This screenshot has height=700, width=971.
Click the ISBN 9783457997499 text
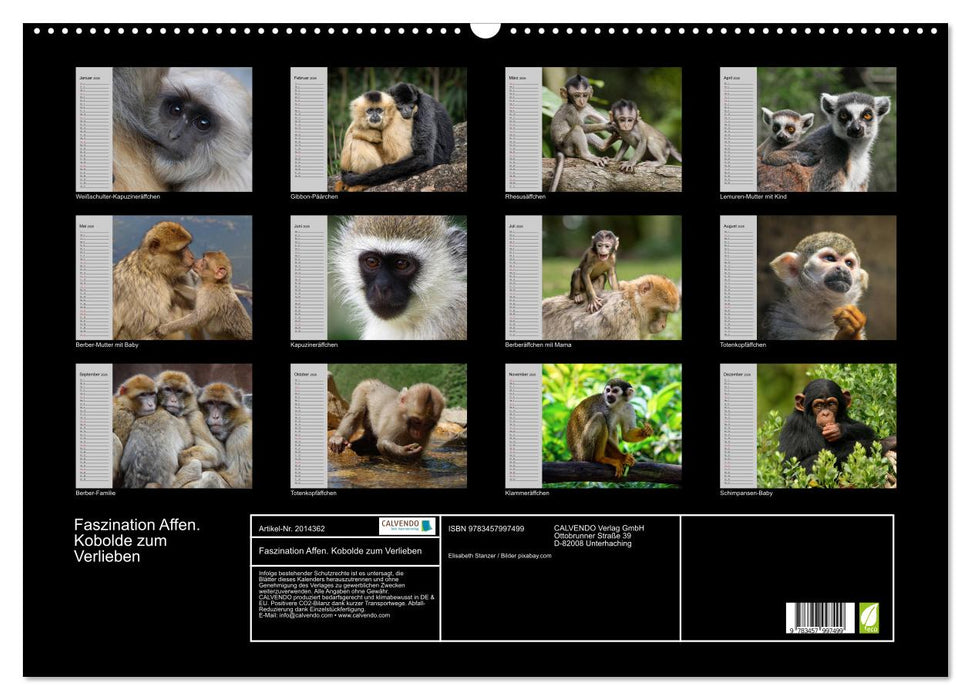[x=486, y=528]
